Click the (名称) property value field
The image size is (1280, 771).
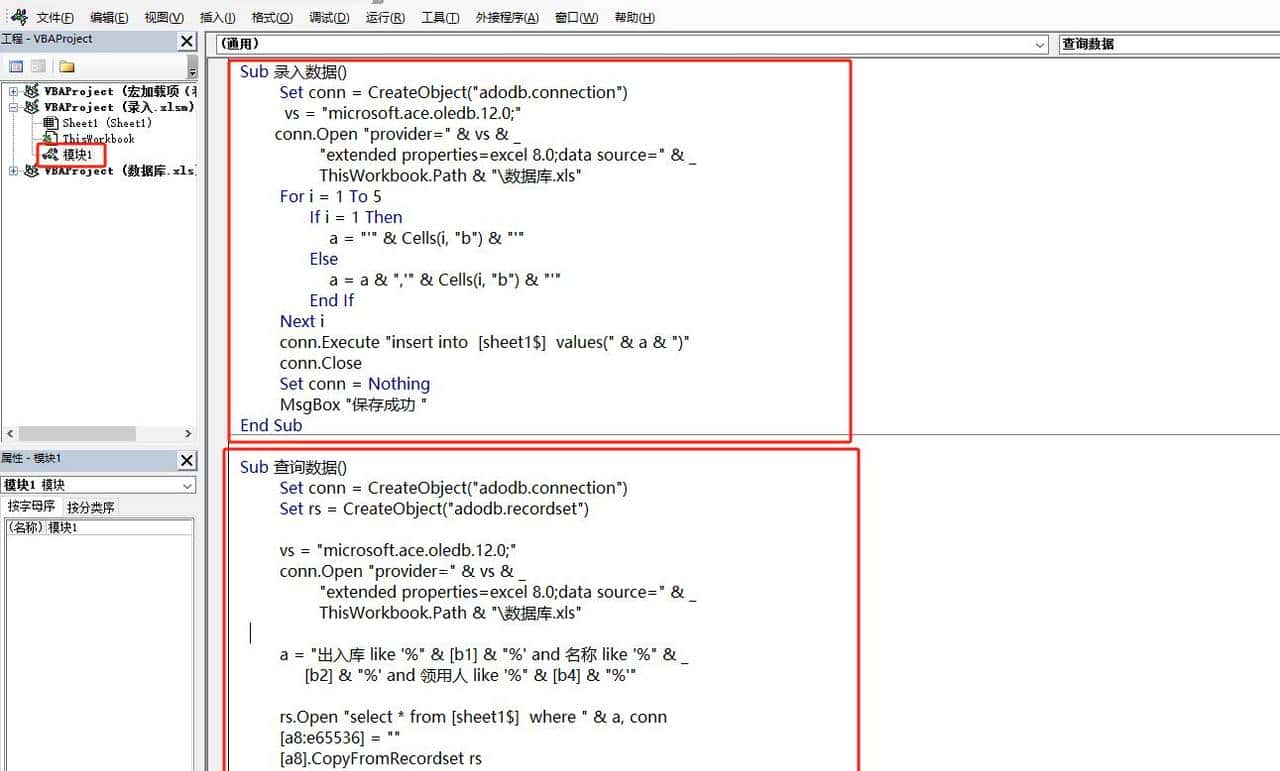pyautogui.click(x=120, y=527)
